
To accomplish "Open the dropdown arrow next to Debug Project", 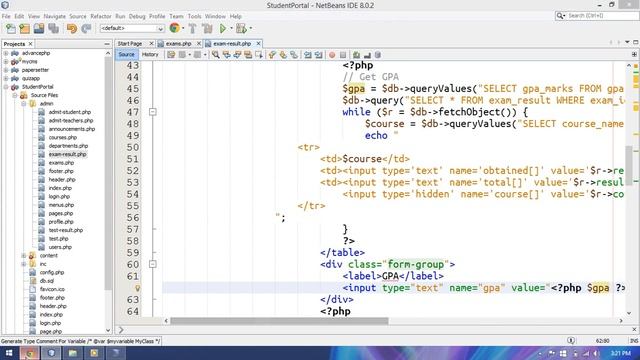I will pyautogui.click(x=250, y=29).
